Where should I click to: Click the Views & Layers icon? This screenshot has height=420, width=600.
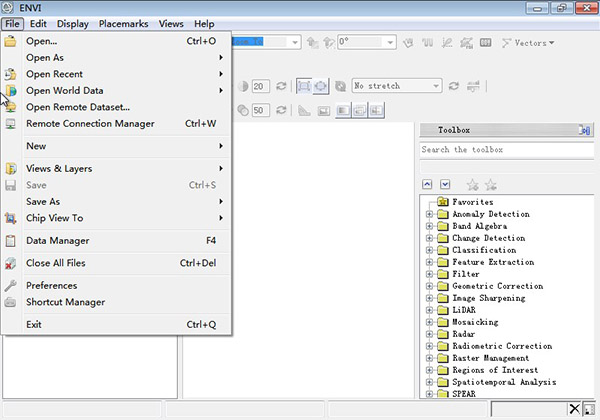(x=10, y=169)
